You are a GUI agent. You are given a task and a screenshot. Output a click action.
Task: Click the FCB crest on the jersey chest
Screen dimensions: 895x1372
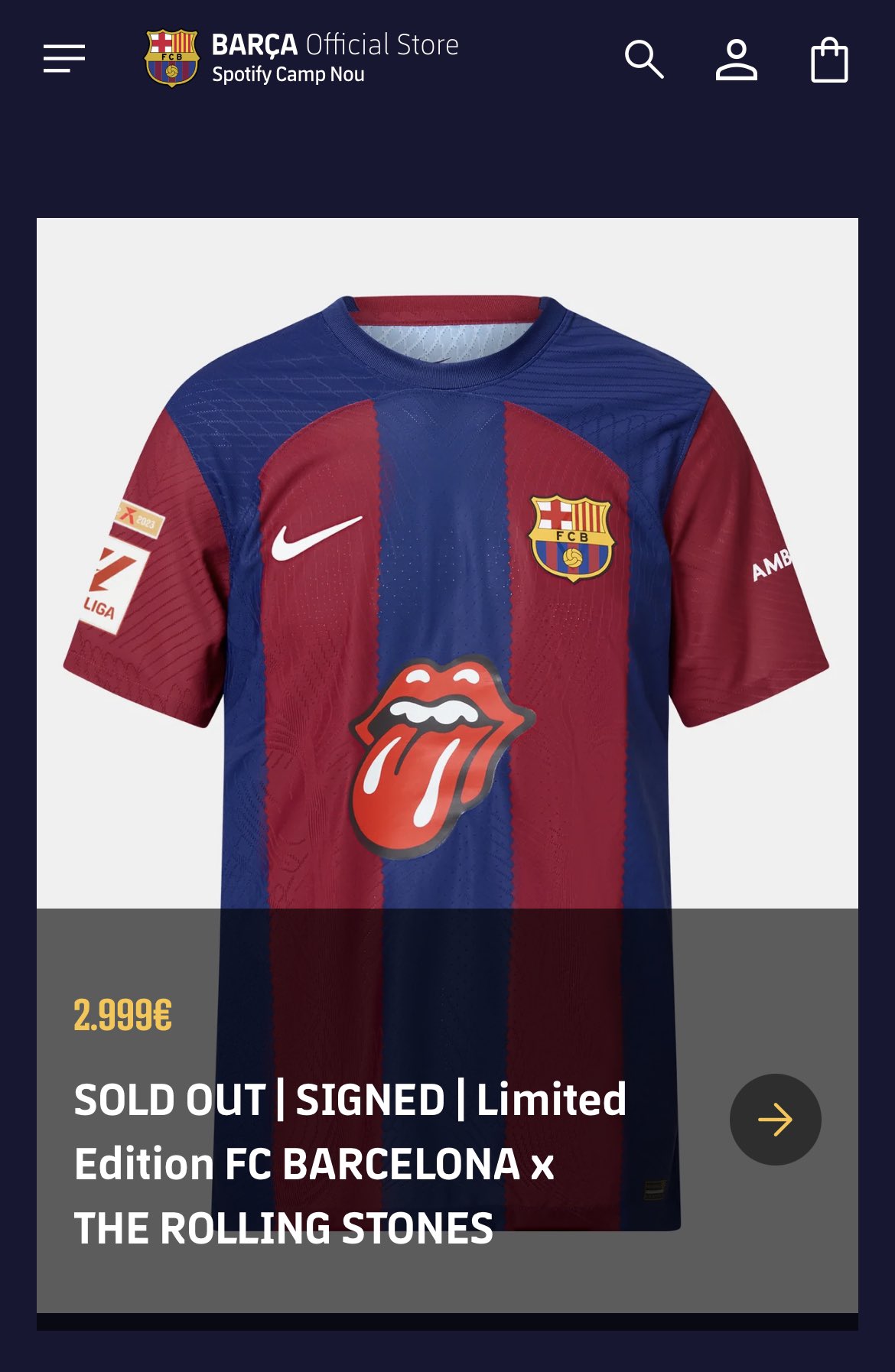571,538
